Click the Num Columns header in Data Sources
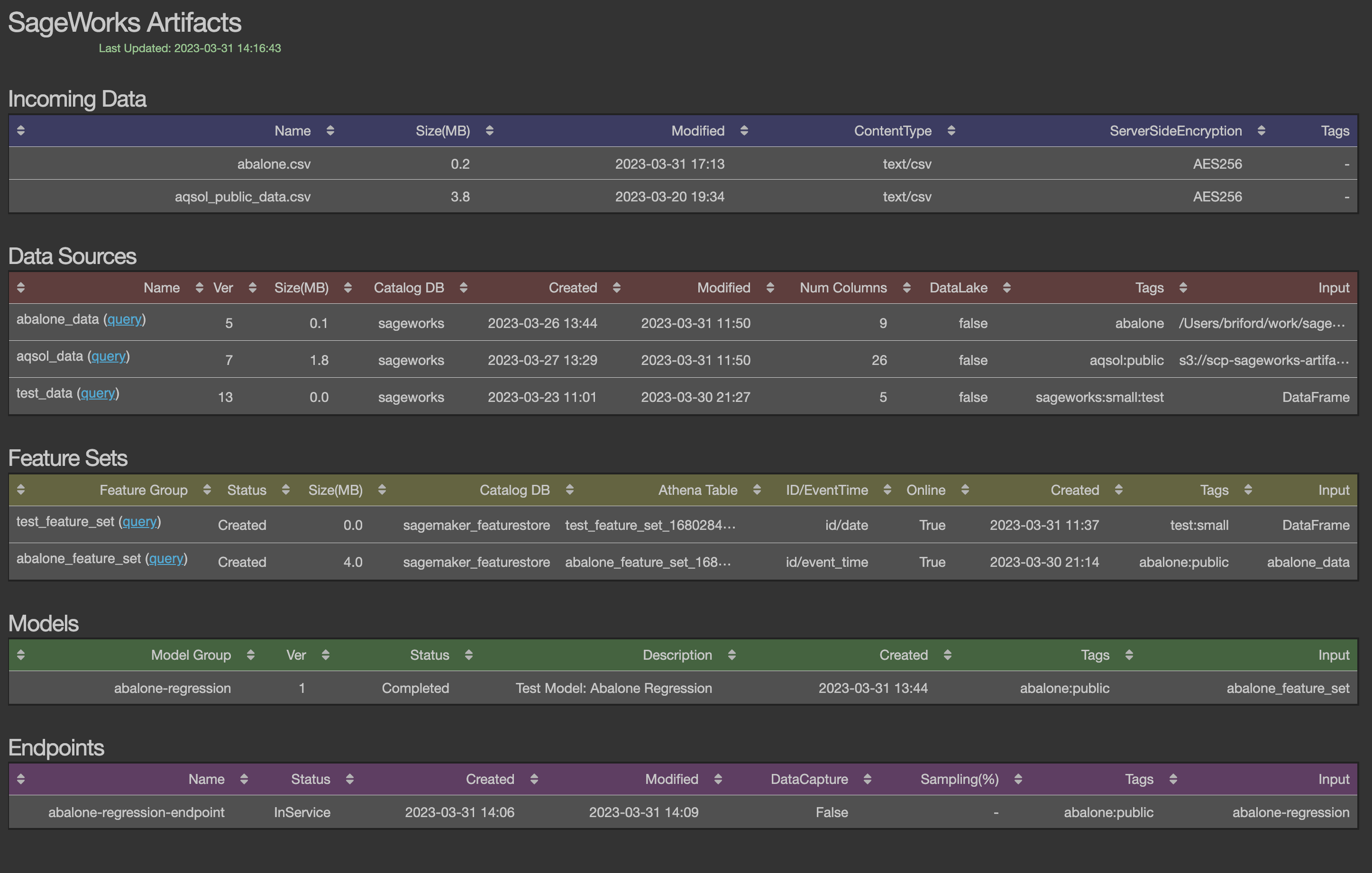 (843, 288)
